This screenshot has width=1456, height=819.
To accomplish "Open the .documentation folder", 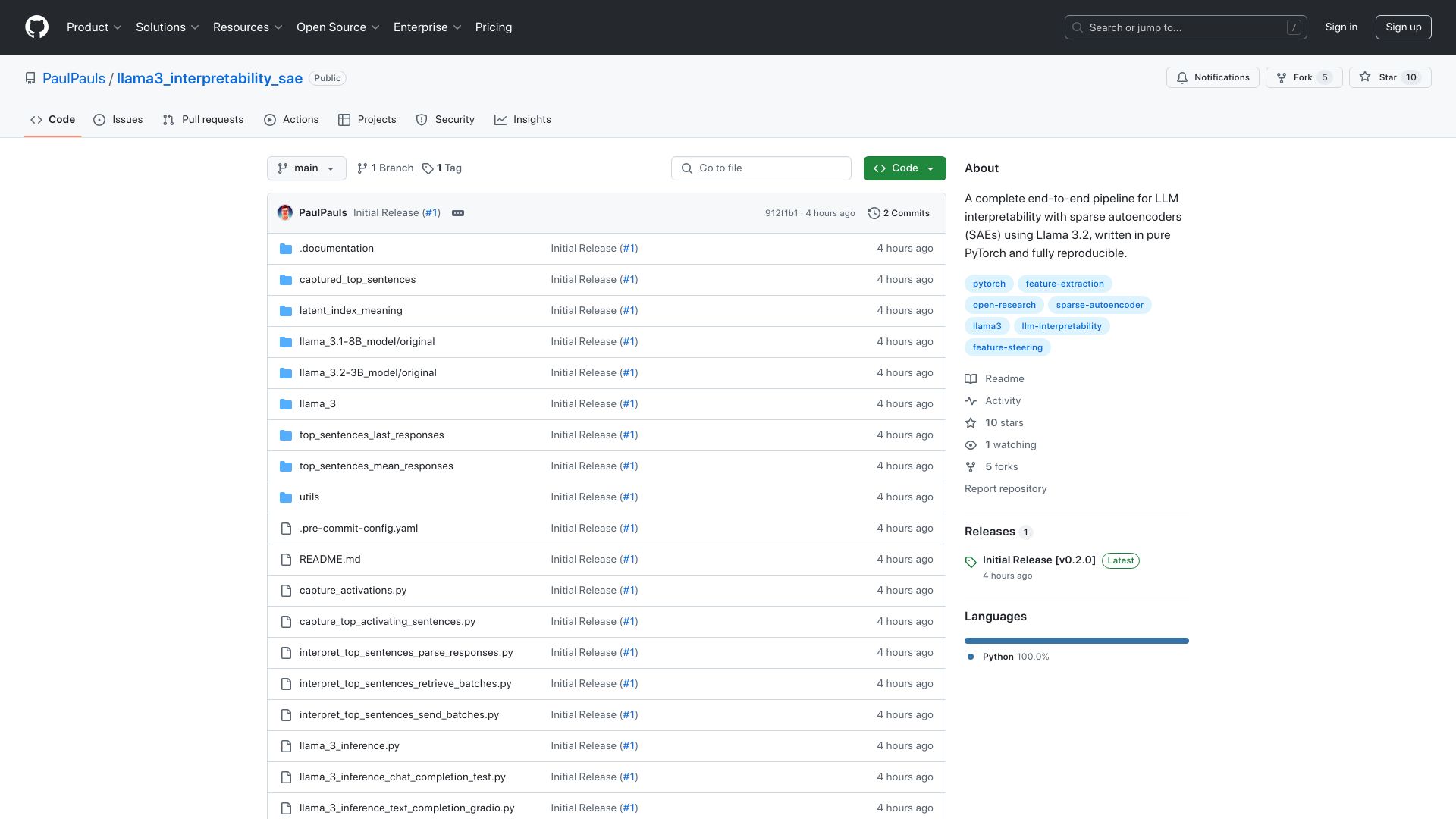I will click(336, 249).
